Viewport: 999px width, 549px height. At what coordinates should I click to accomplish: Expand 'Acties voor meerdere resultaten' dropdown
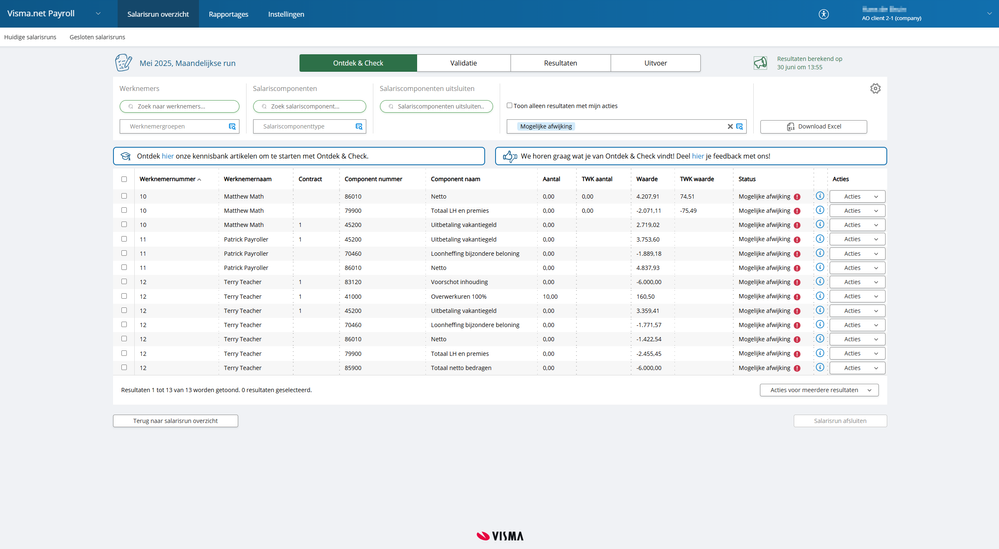(819, 390)
